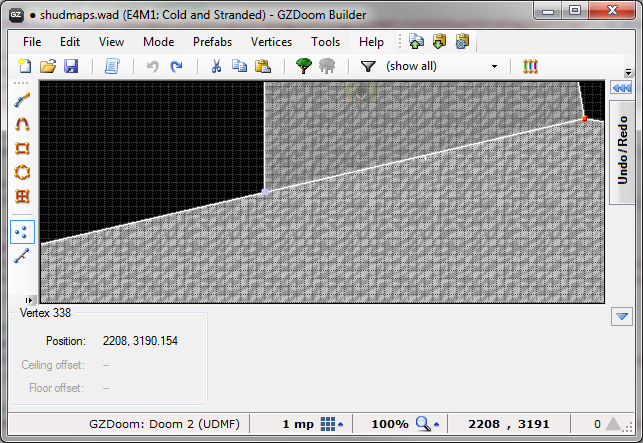The height and width of the screenshot is (443, 643).
Task: Switch to Linedefs mode
Action: (x=22, y=256)
